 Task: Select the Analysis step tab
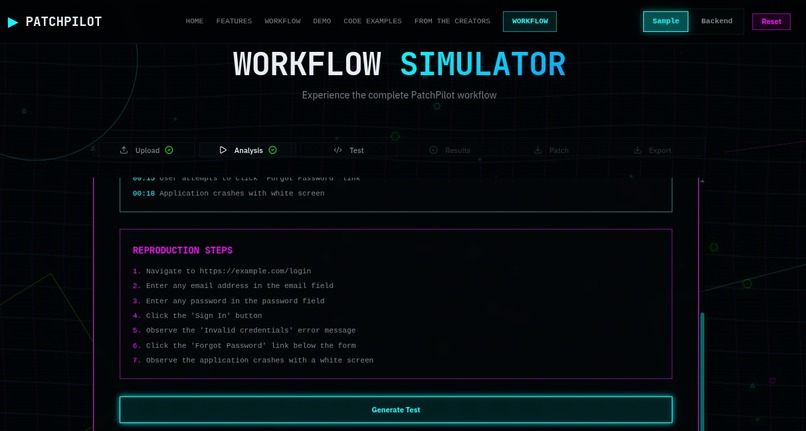point(248,150)
